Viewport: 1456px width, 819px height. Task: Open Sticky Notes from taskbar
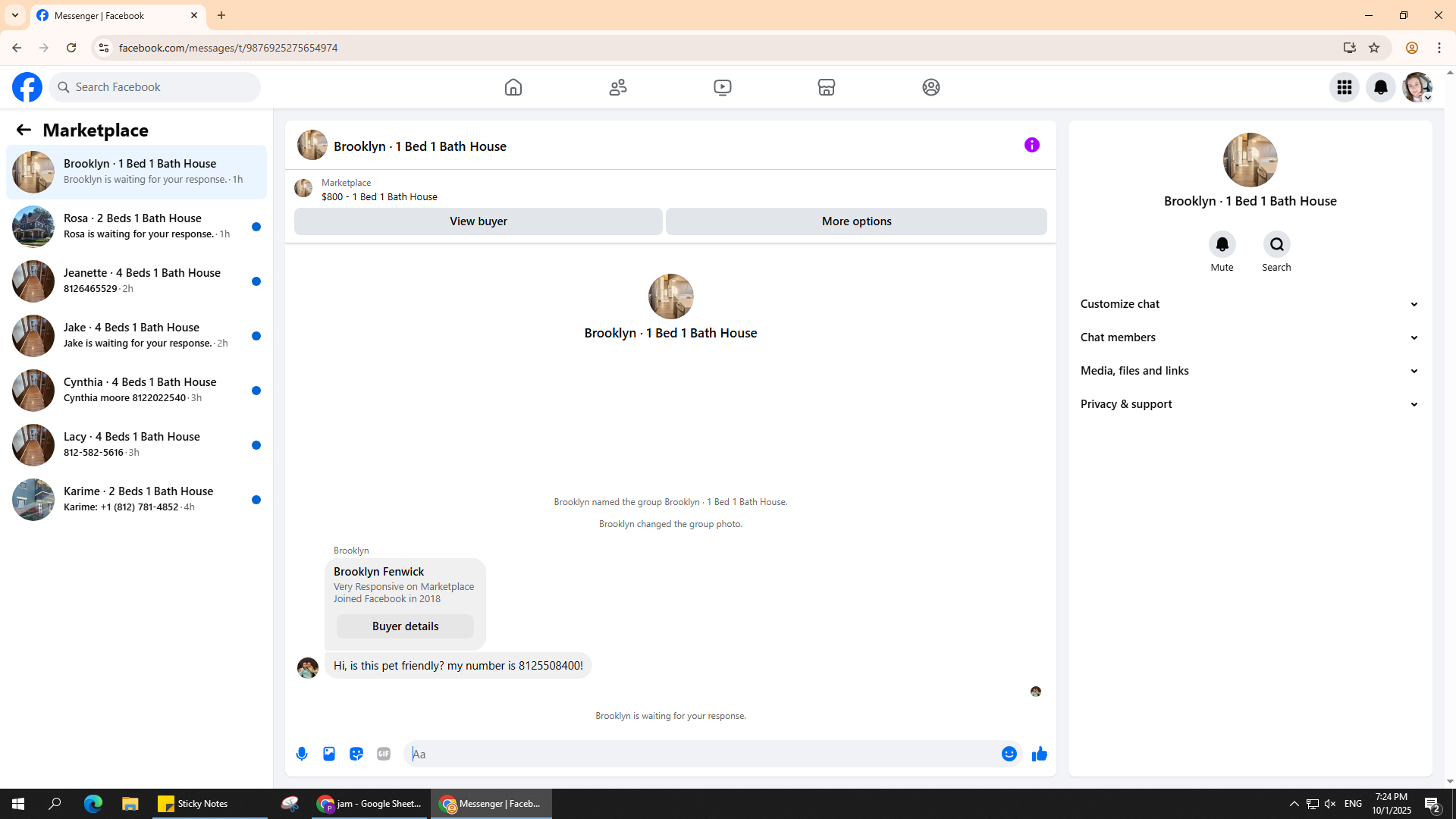tap(211, 804)
